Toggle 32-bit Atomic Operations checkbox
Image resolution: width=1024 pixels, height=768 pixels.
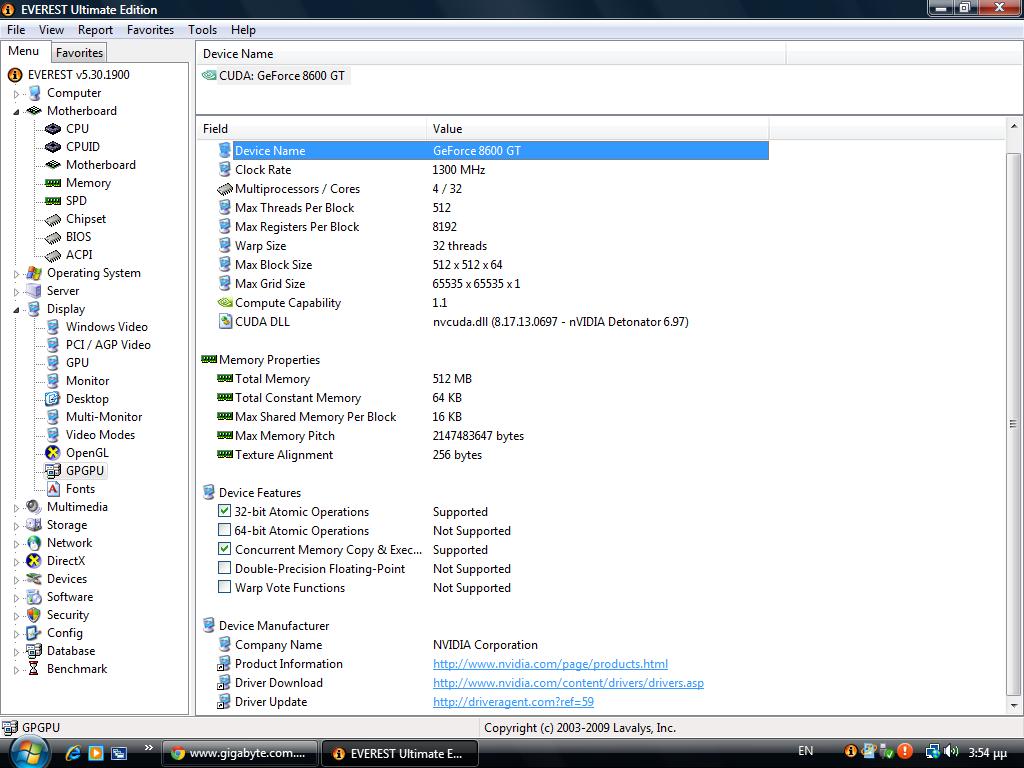[224, 511]
